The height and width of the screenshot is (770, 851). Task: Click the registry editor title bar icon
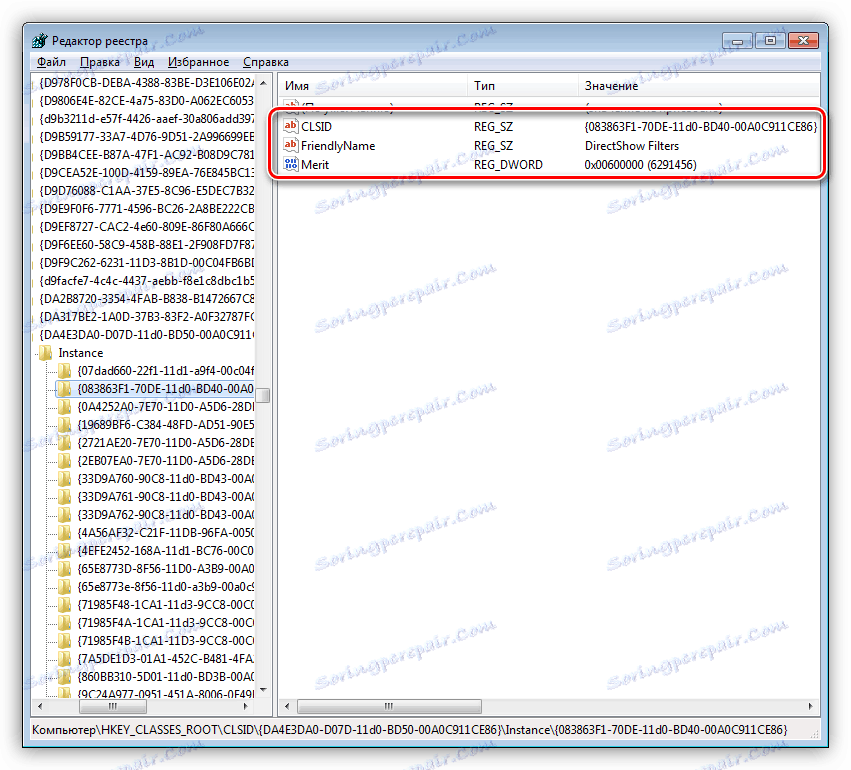pyautogui.click(x=40, y=41)
